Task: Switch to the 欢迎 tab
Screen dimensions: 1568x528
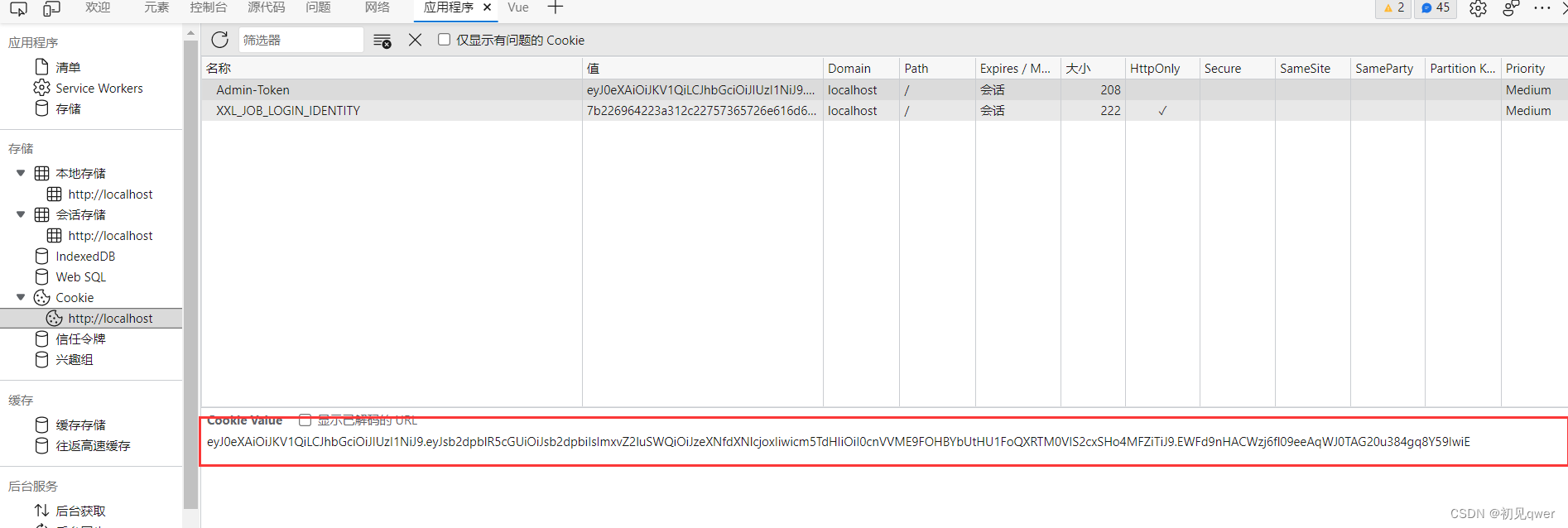Action: [98, 7]
